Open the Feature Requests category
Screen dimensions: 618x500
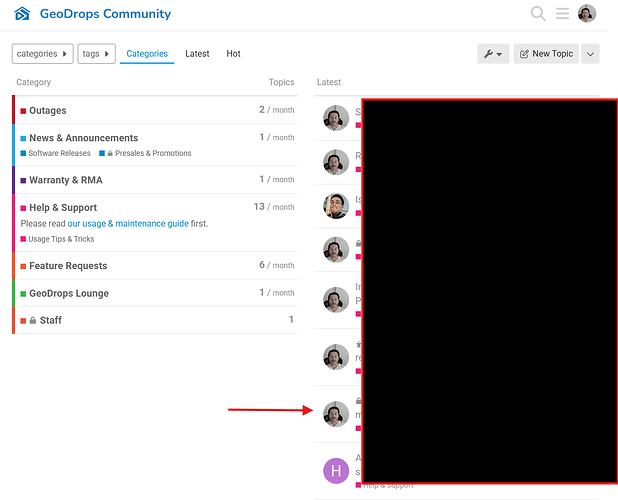tap(68, 266)
